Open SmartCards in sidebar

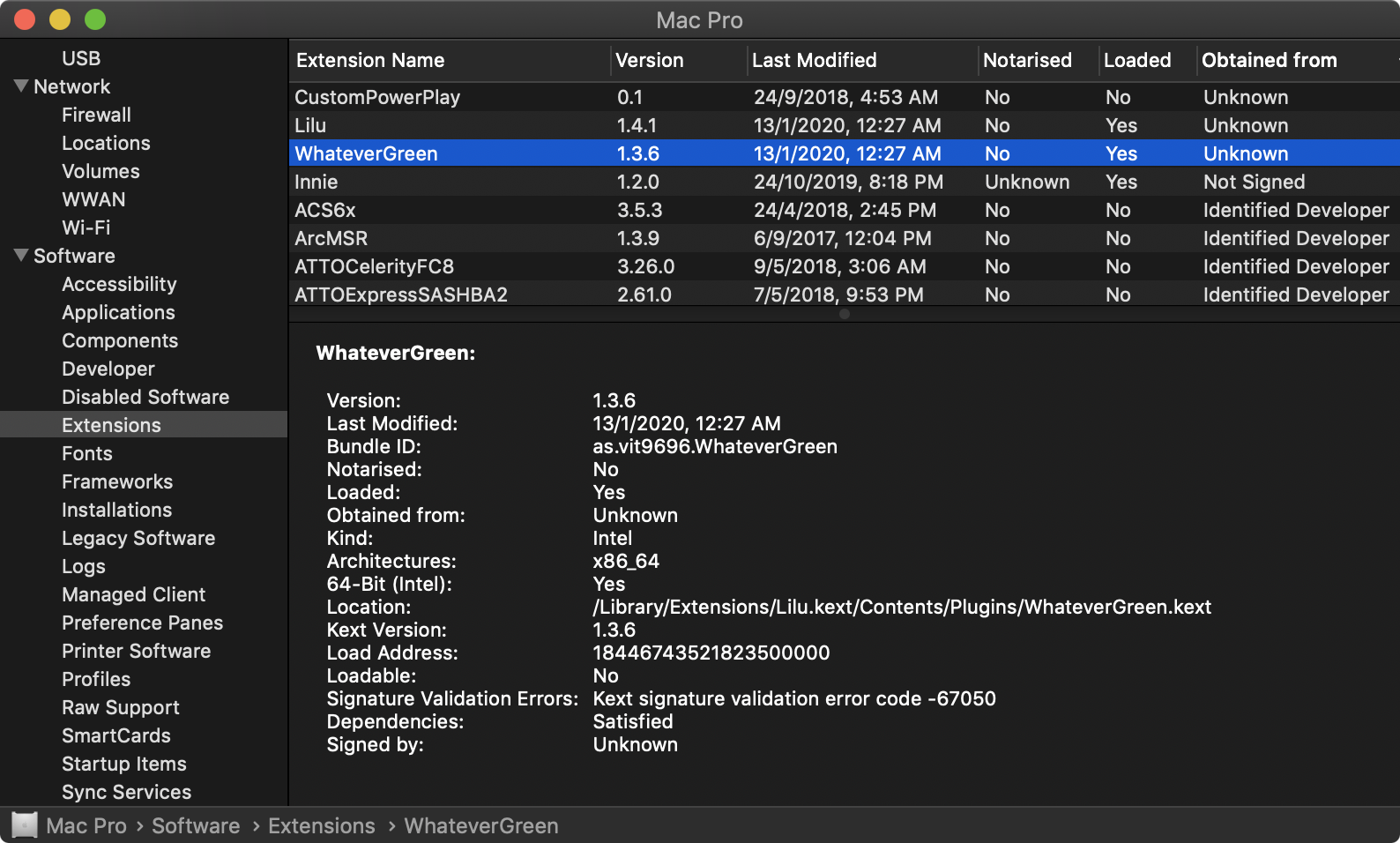[x=115, y=735]
